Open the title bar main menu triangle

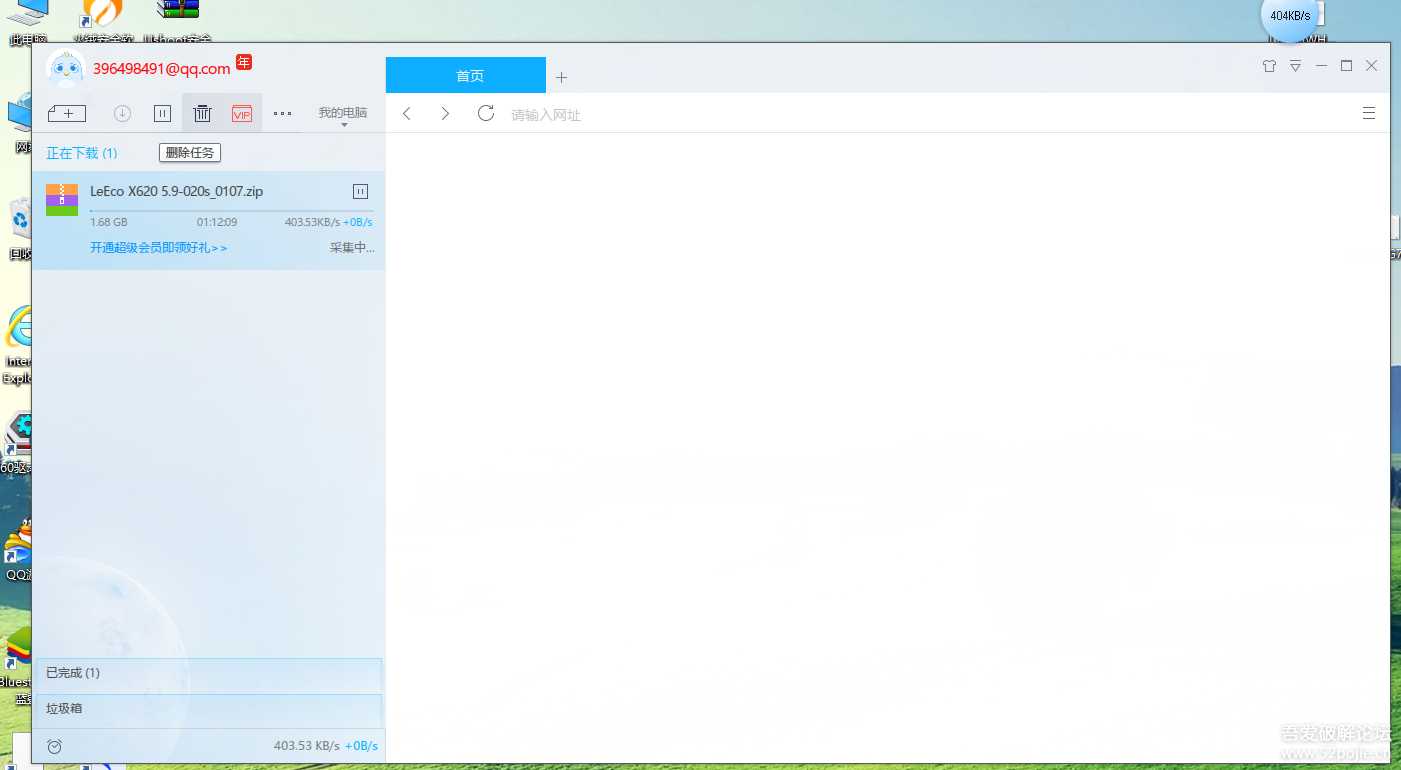tap(1295, 66)
